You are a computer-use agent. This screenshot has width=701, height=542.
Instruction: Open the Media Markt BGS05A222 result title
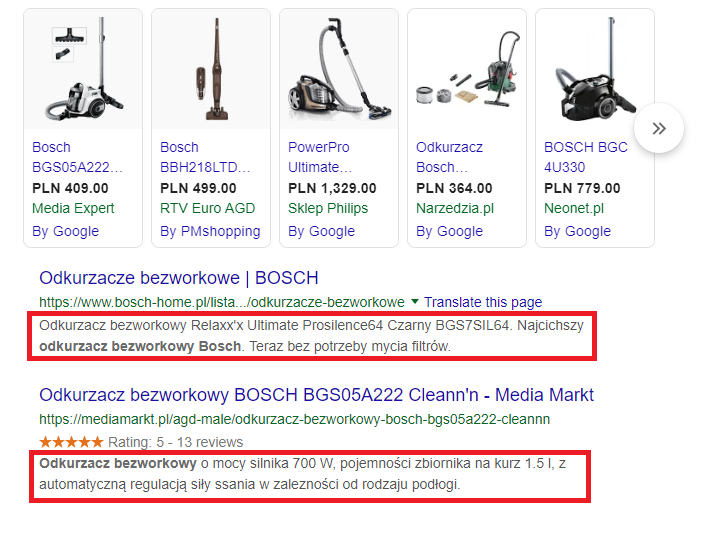(316, 394)
